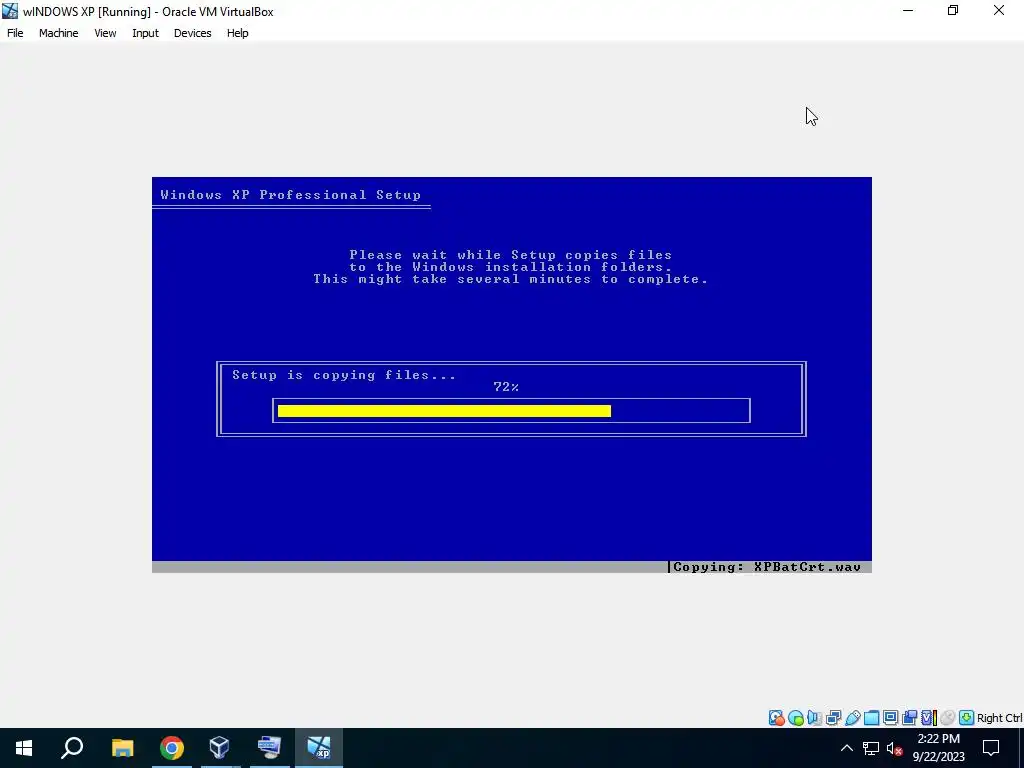
Task: Click the Right Ctrl host key label
Action: click(x=999, y=718)
